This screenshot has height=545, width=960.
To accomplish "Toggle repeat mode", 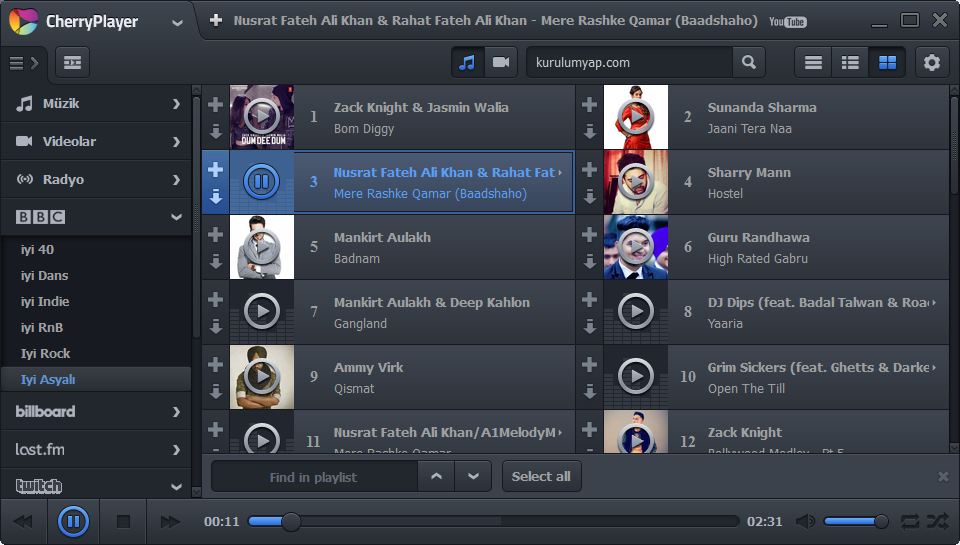I will pos(910,521).
